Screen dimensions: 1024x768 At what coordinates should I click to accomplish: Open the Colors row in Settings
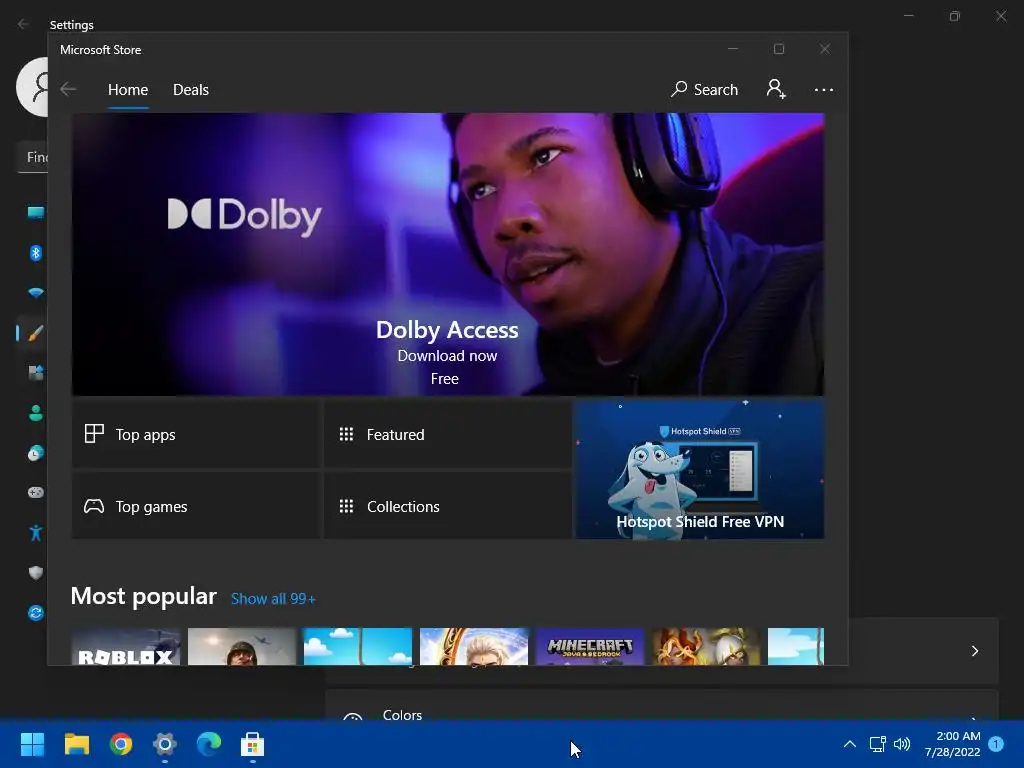click(662, 705)
